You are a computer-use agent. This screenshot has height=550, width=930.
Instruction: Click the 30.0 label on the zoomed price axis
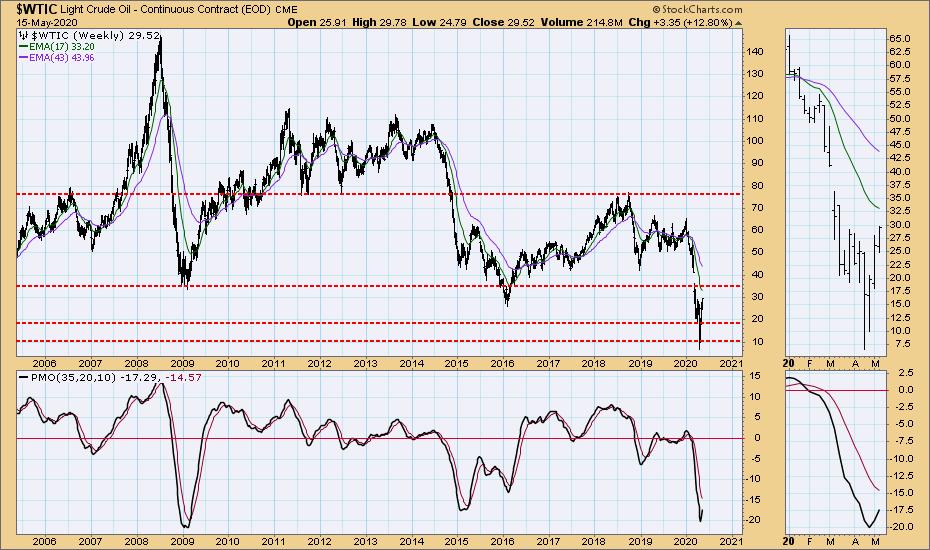pyautogui.click(x=899, y=224)
